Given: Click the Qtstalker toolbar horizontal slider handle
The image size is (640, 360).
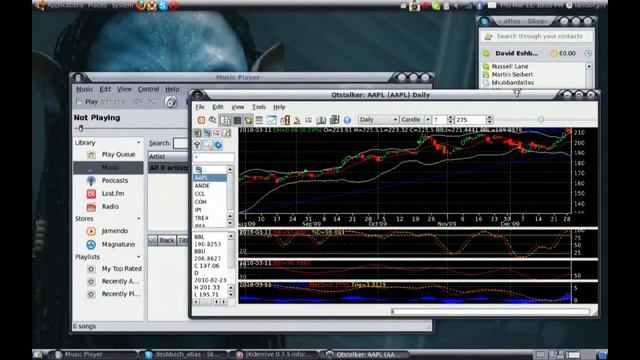Looking at the screenshot, I should (541, 120).
